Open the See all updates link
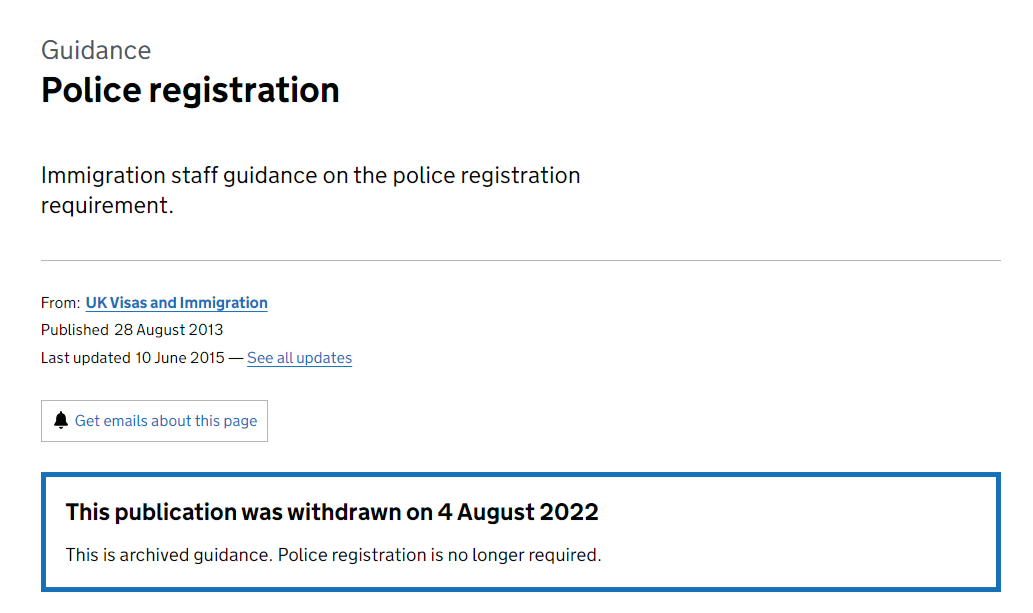This screenshot has width=1033, height=613. click(299, 358)
